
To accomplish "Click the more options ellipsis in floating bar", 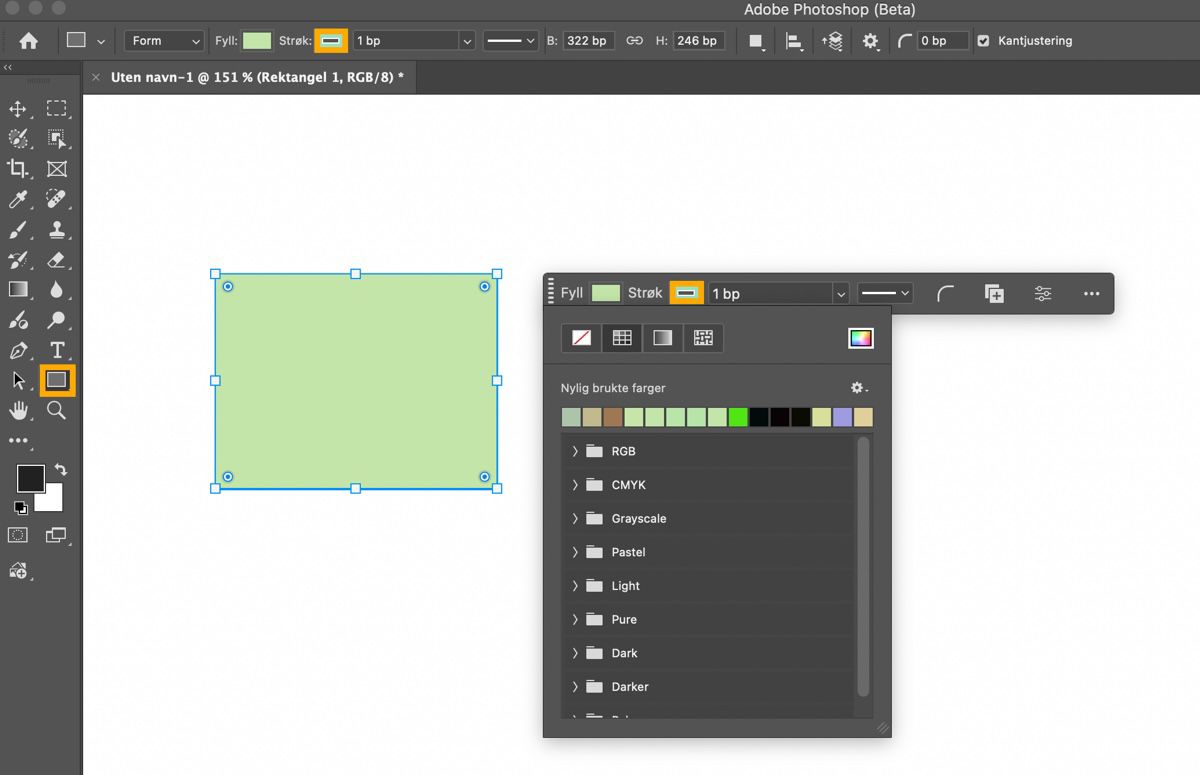I will (1091, 294).
